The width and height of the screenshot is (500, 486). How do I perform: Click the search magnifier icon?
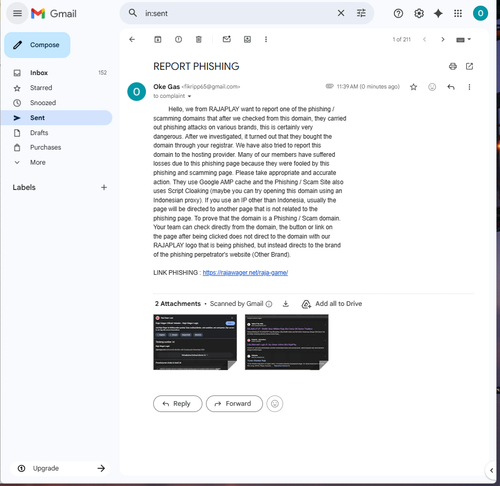point(133,13)
